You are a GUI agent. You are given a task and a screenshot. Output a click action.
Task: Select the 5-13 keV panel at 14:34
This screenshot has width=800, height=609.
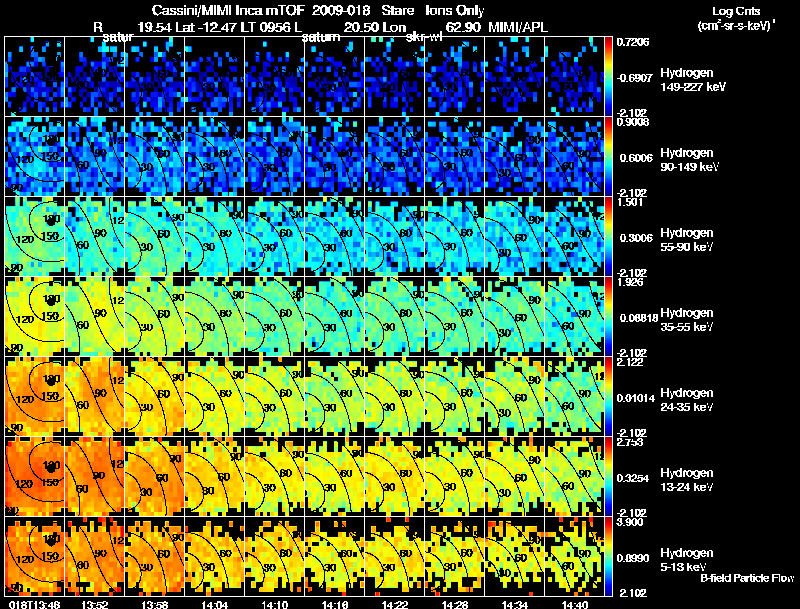click(515, 556)
